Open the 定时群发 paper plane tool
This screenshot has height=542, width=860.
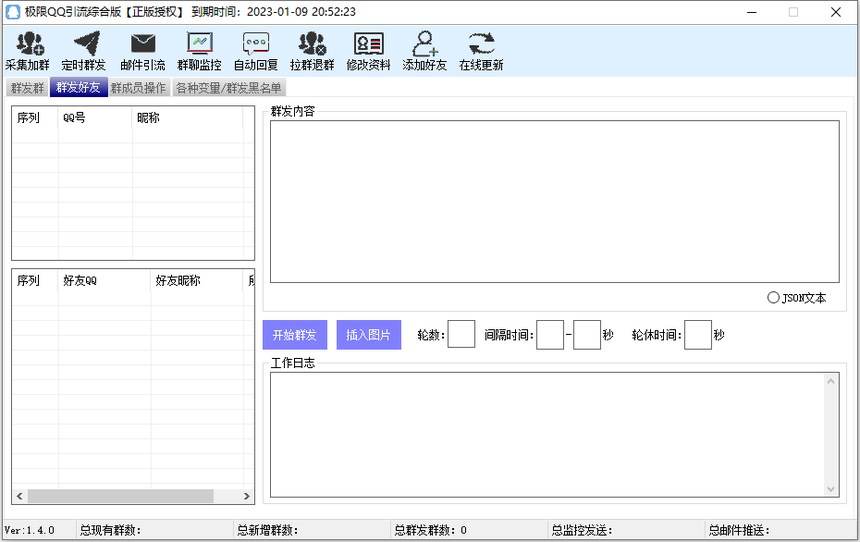[x=83, y=51]
